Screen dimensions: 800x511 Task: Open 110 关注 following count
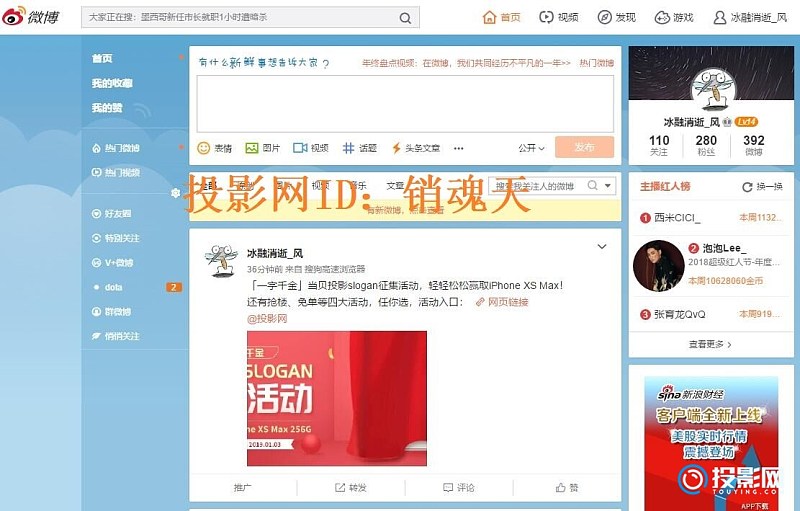pyautogui.click(x=659, y=145)
